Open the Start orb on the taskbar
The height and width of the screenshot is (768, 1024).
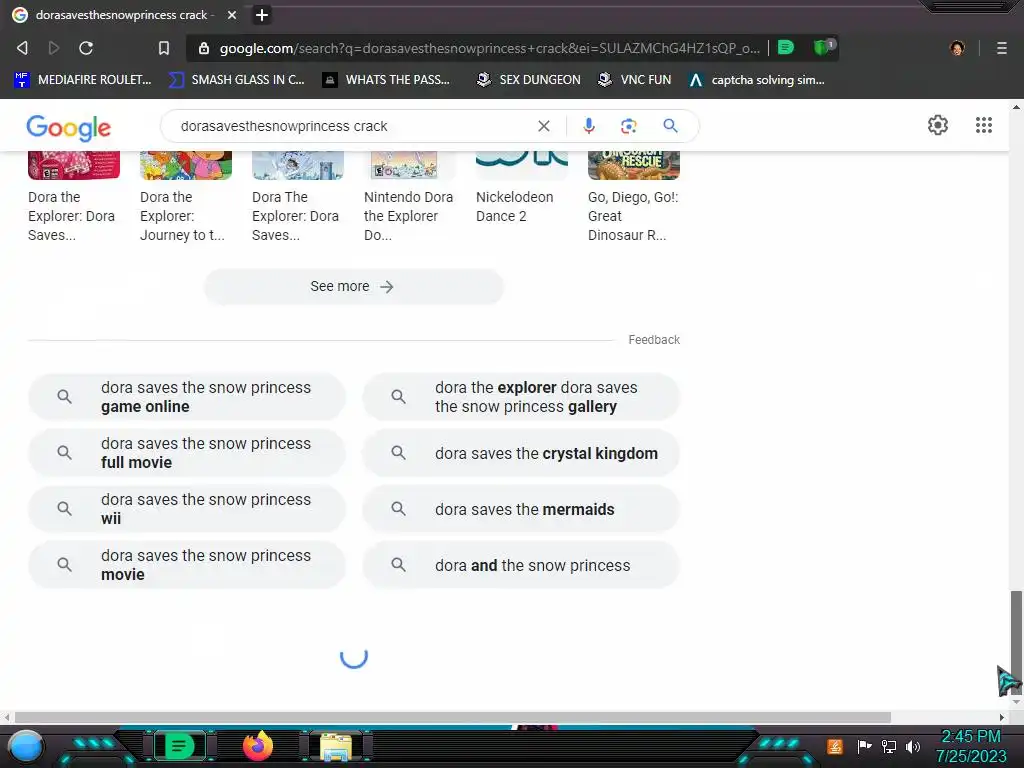(25, 747)
